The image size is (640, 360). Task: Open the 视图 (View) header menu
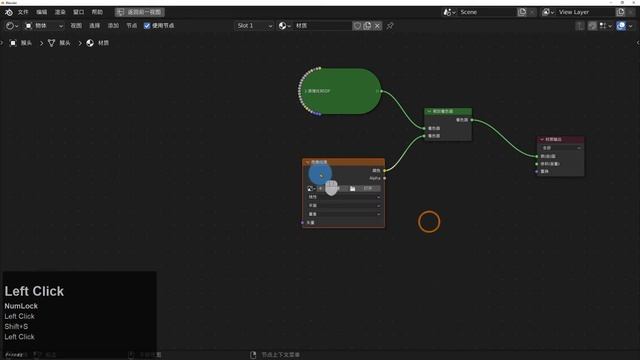(x=76, y=26)
